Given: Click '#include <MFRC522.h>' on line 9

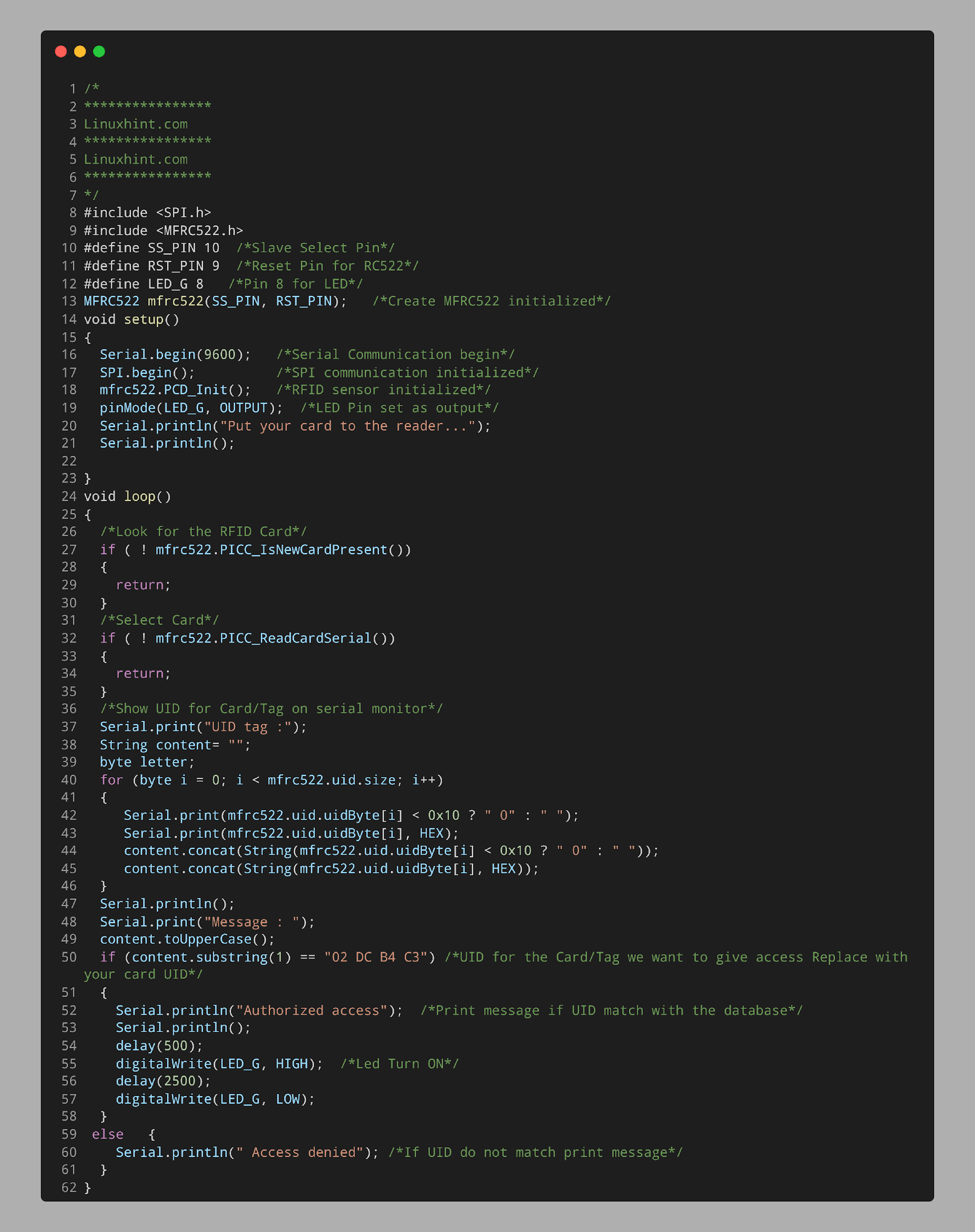Looking at the screenshot, I should 163,231.
